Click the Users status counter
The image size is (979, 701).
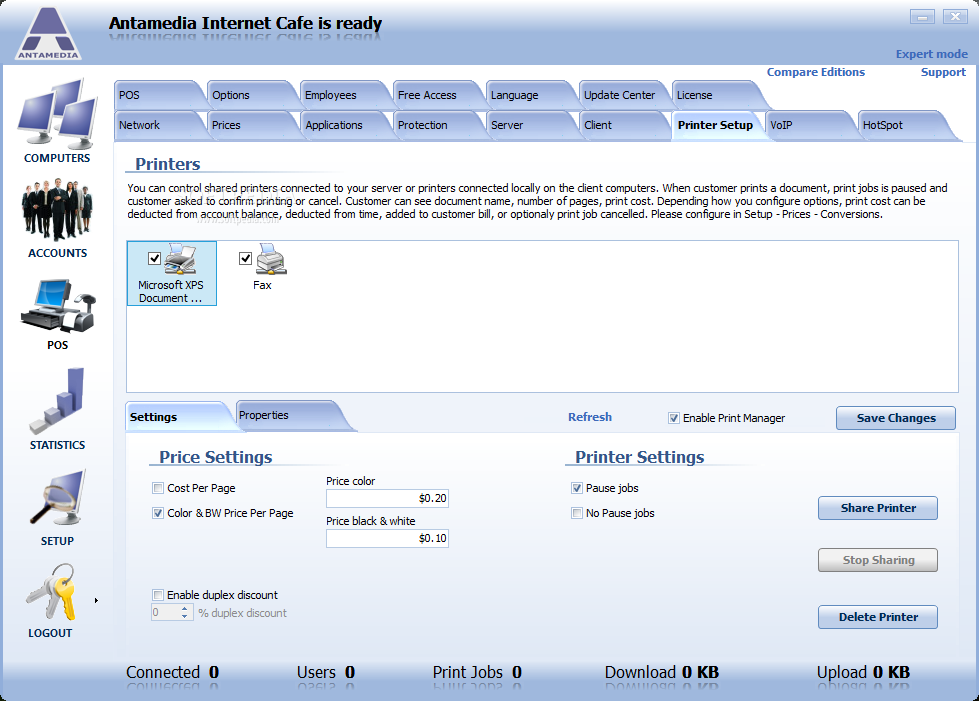[x=325, y=672]
